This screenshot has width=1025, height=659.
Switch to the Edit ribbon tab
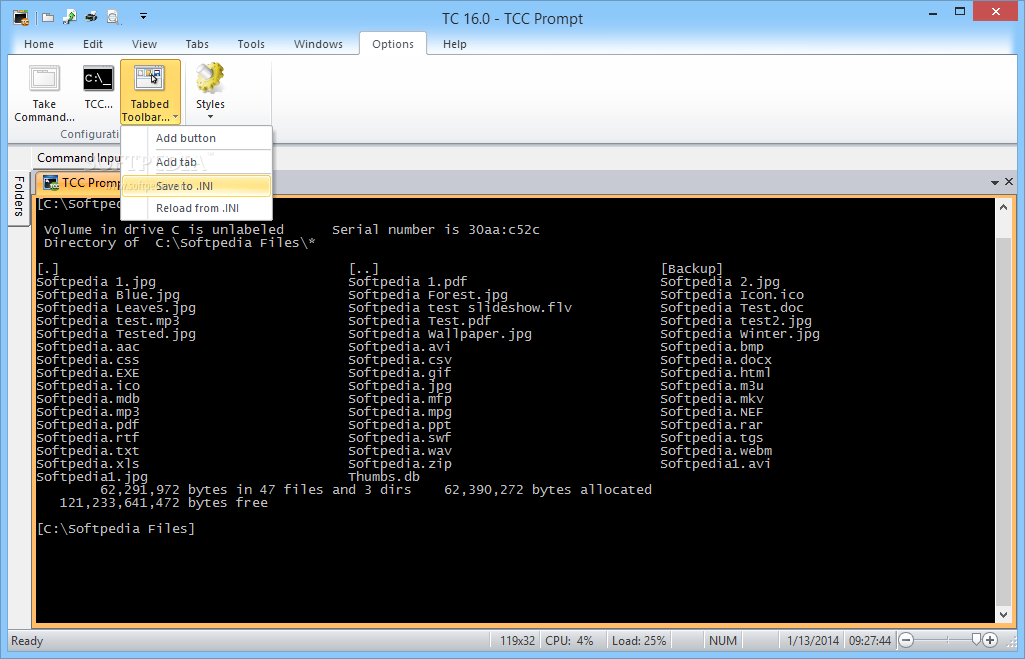click(93, 44)
